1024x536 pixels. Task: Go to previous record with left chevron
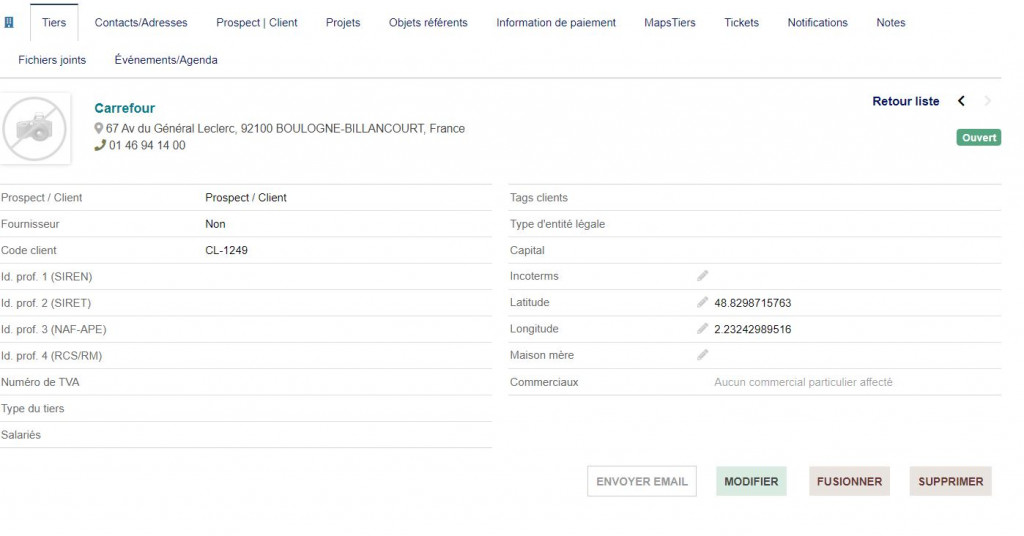coord(961,101)
